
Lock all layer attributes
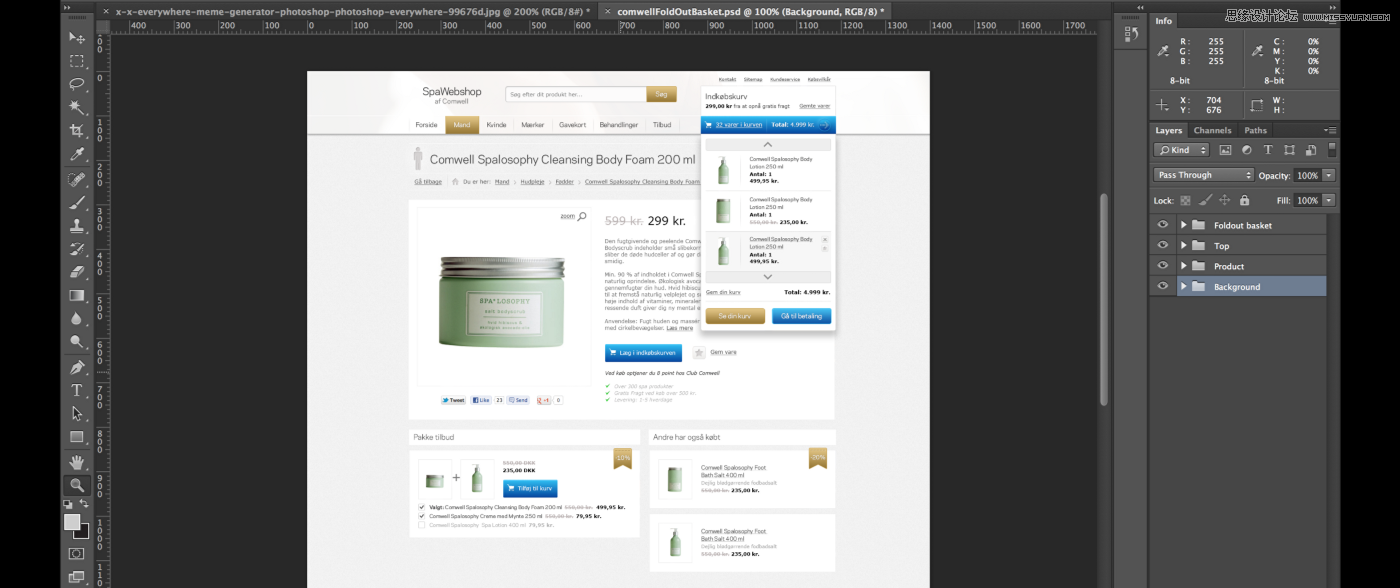(x=1244, y=201)
